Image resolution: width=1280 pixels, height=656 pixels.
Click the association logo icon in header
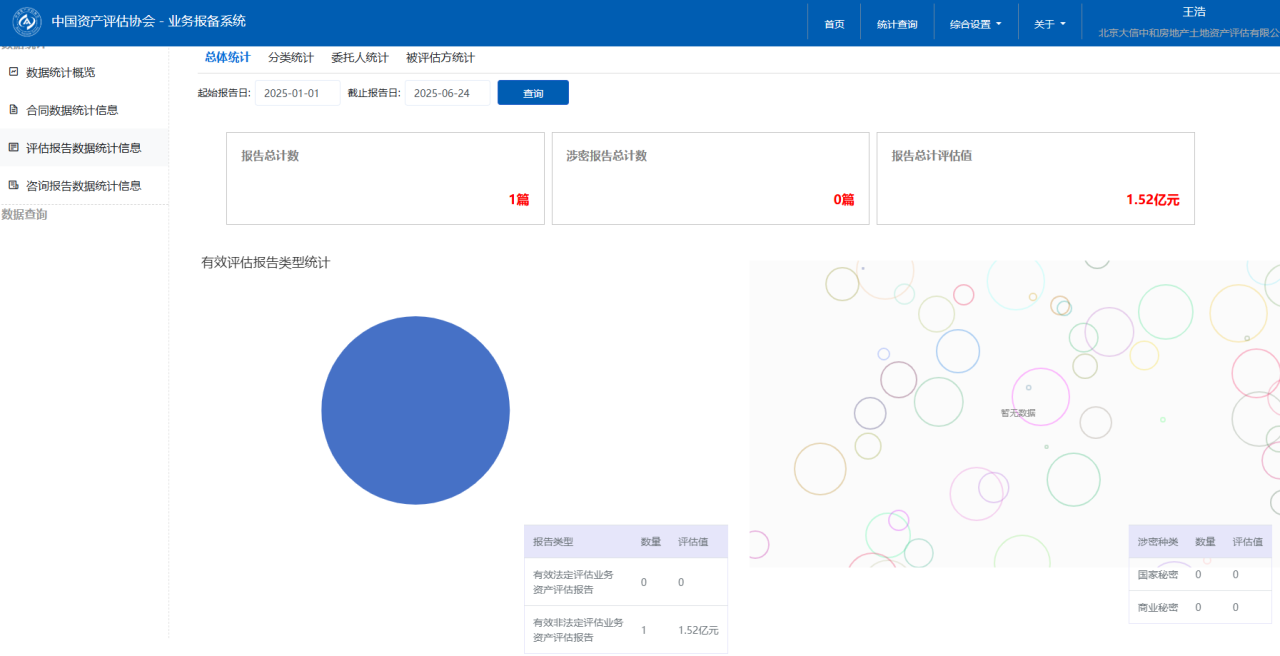27,22
